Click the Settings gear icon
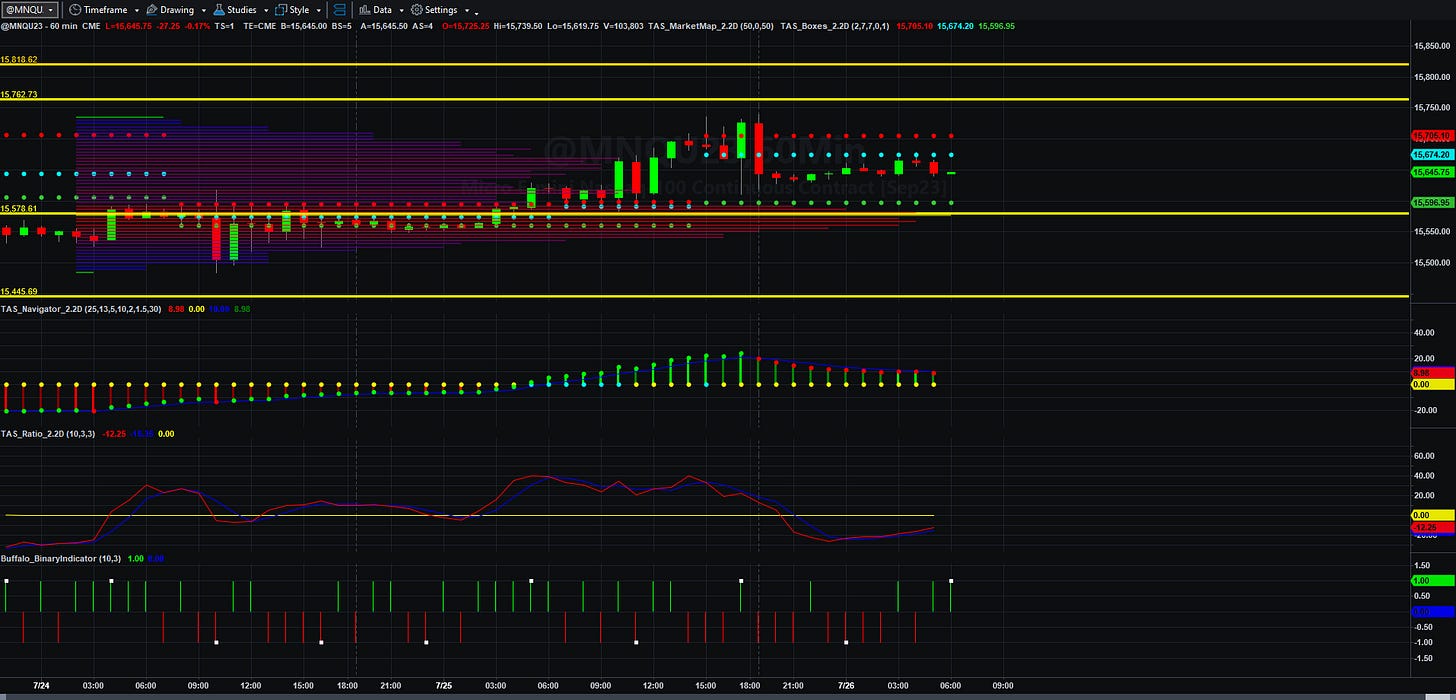The image size is (1456, 700). [417, 9]
